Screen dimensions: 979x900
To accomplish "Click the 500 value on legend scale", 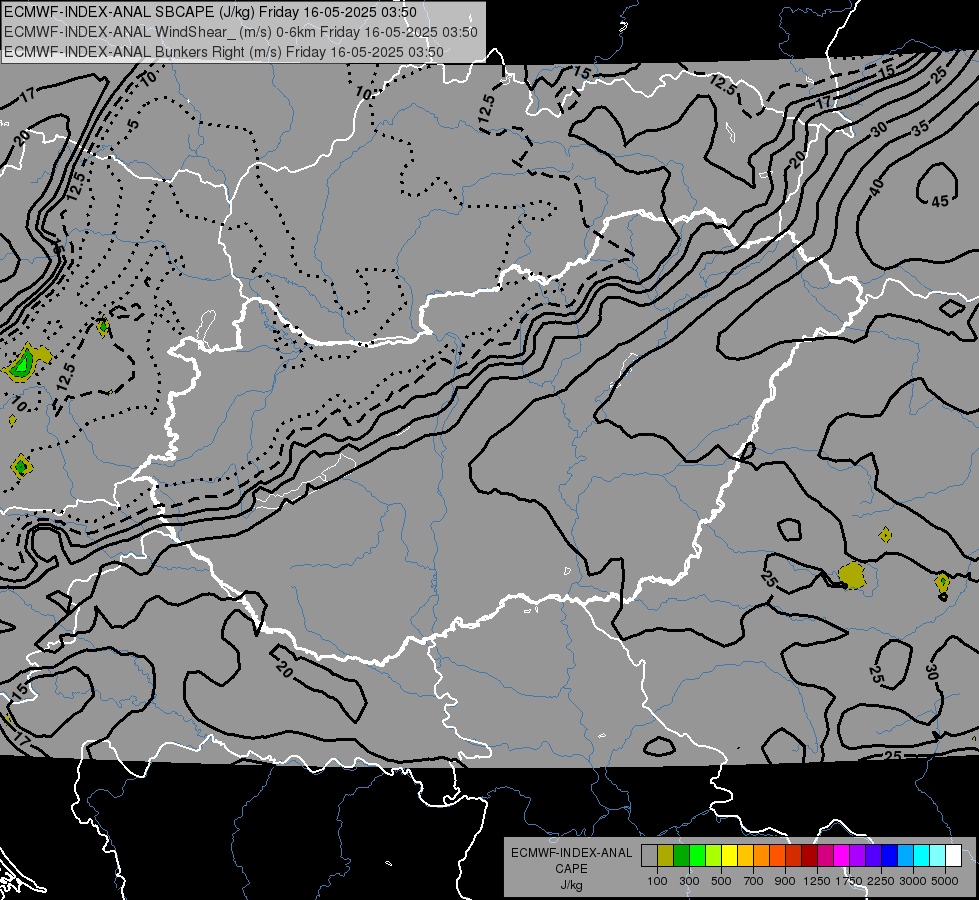I will [721, 881].
